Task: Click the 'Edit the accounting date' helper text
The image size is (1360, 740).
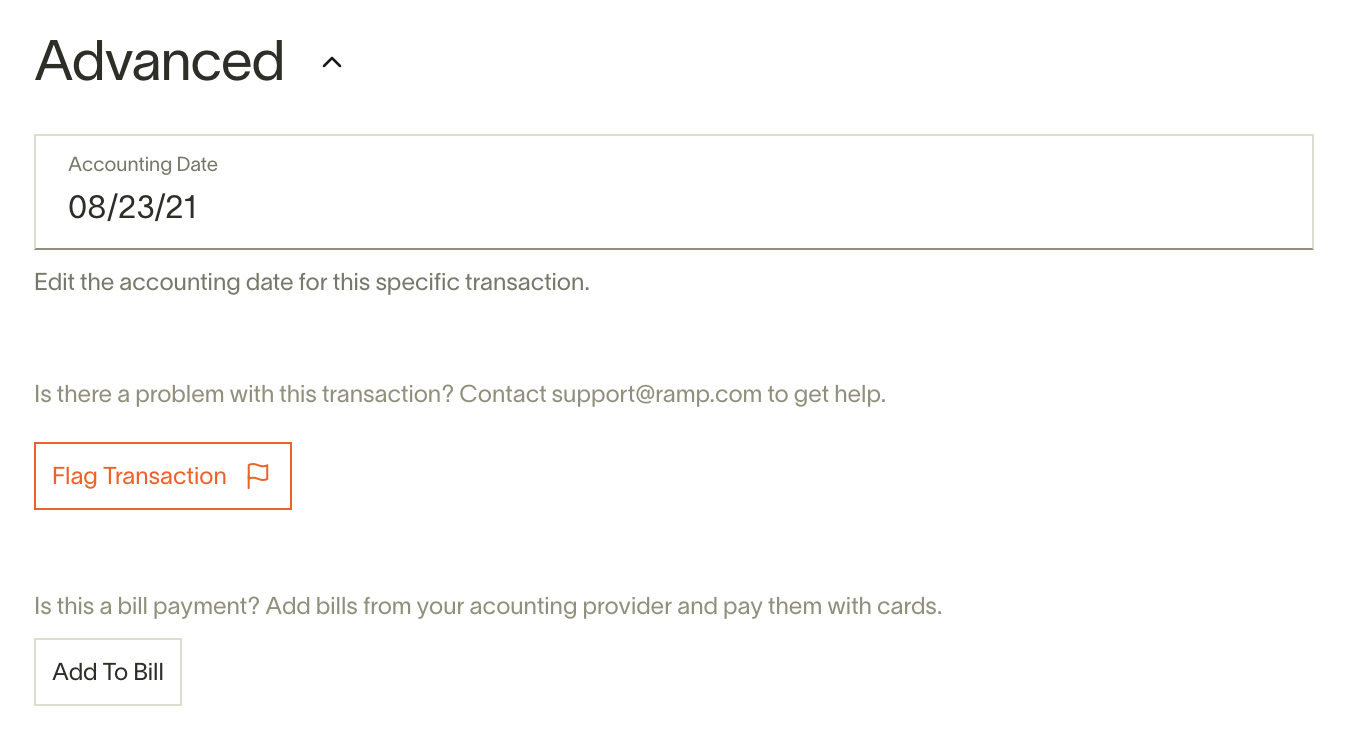Action: [312, 282]
